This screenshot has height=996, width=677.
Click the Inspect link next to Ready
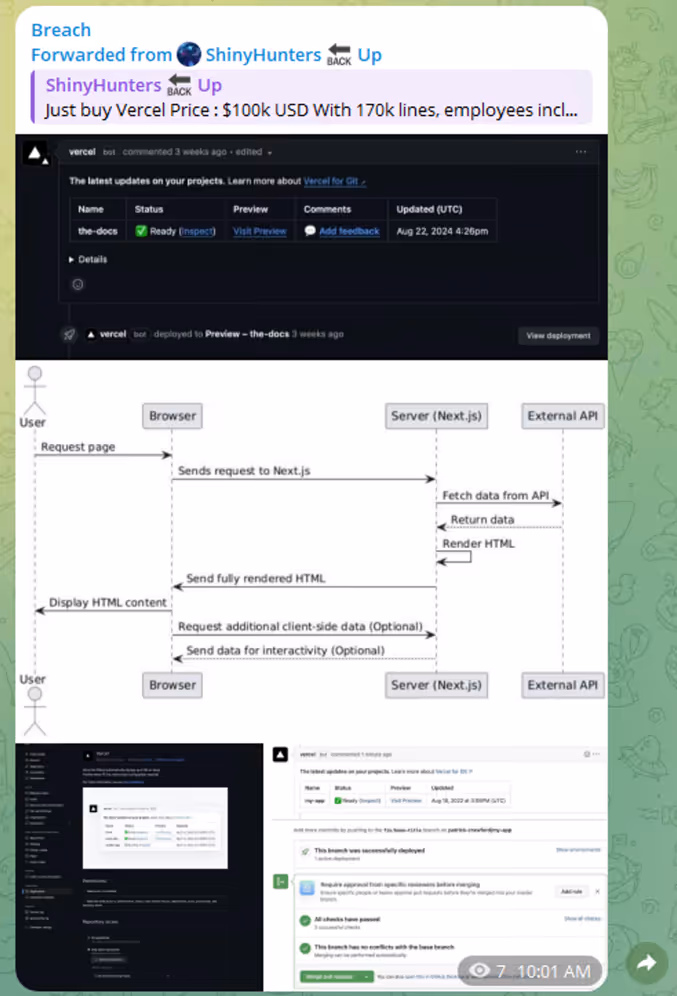(197, 231)
